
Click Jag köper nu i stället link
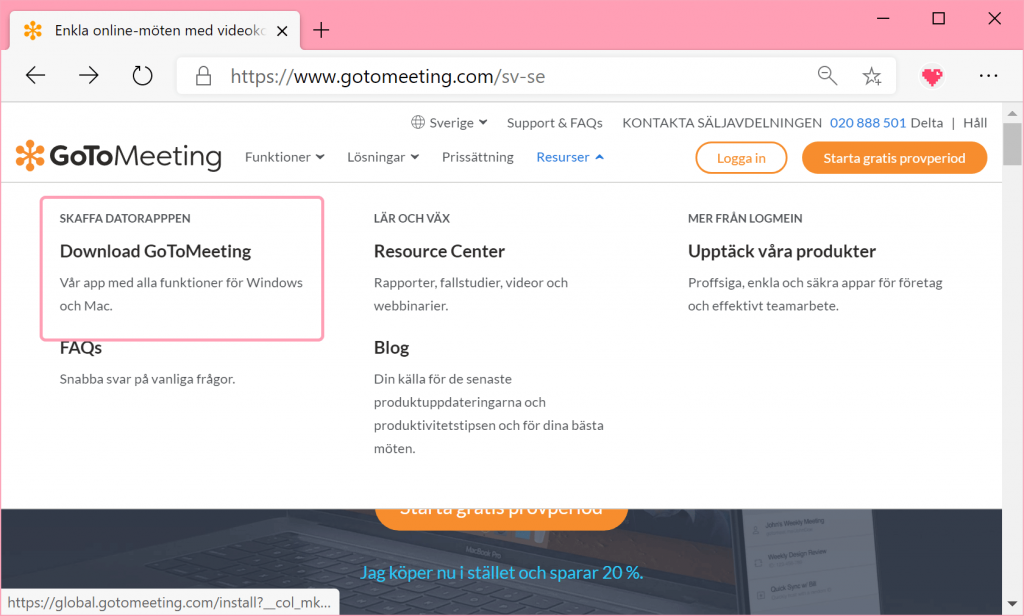501,572
